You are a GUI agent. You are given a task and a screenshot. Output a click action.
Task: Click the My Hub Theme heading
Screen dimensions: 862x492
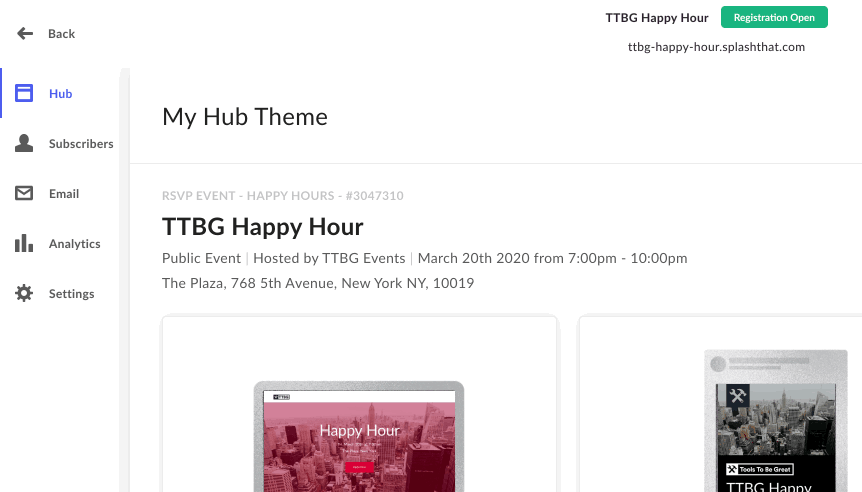(245, 117)
